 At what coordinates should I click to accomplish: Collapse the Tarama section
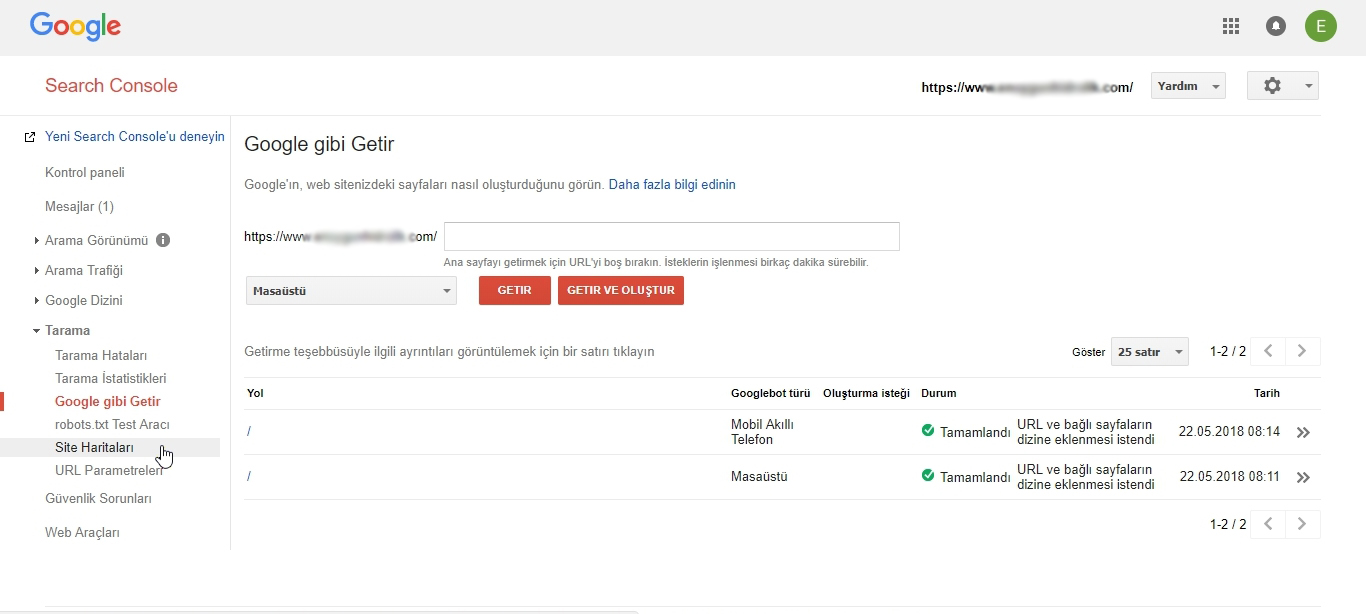(37, 331)
